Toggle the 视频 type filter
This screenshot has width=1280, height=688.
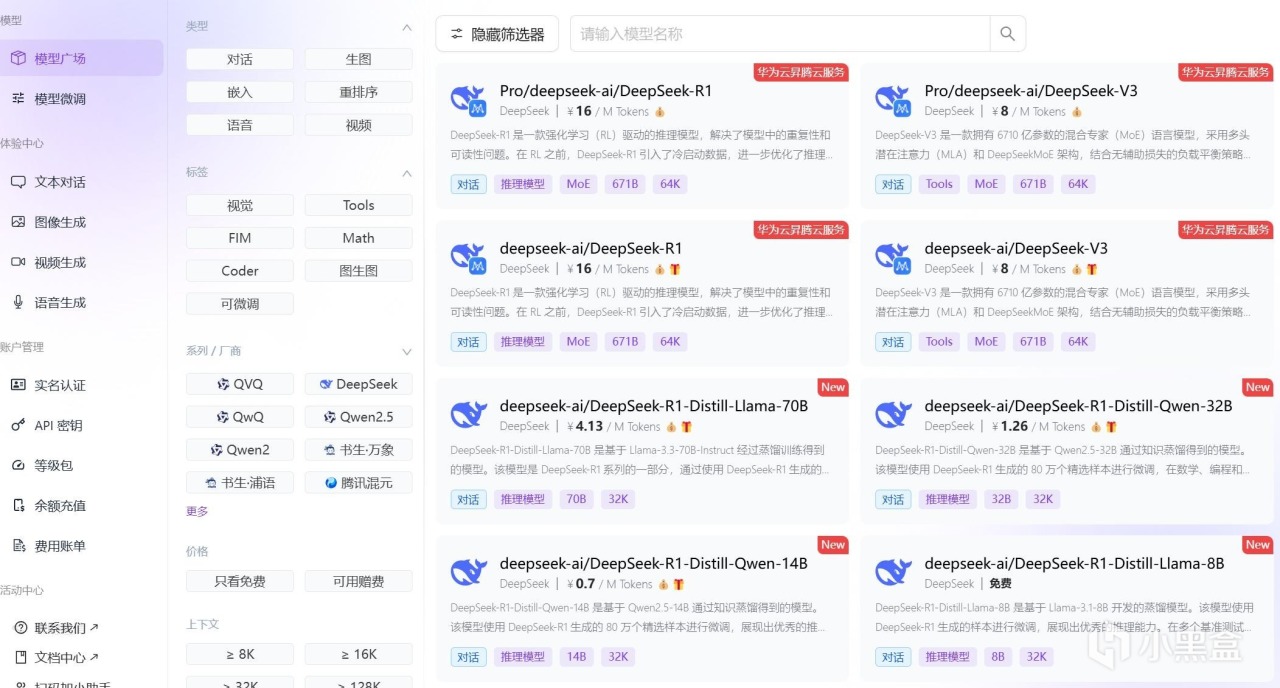pyautogui.click(x=358, y=125)
